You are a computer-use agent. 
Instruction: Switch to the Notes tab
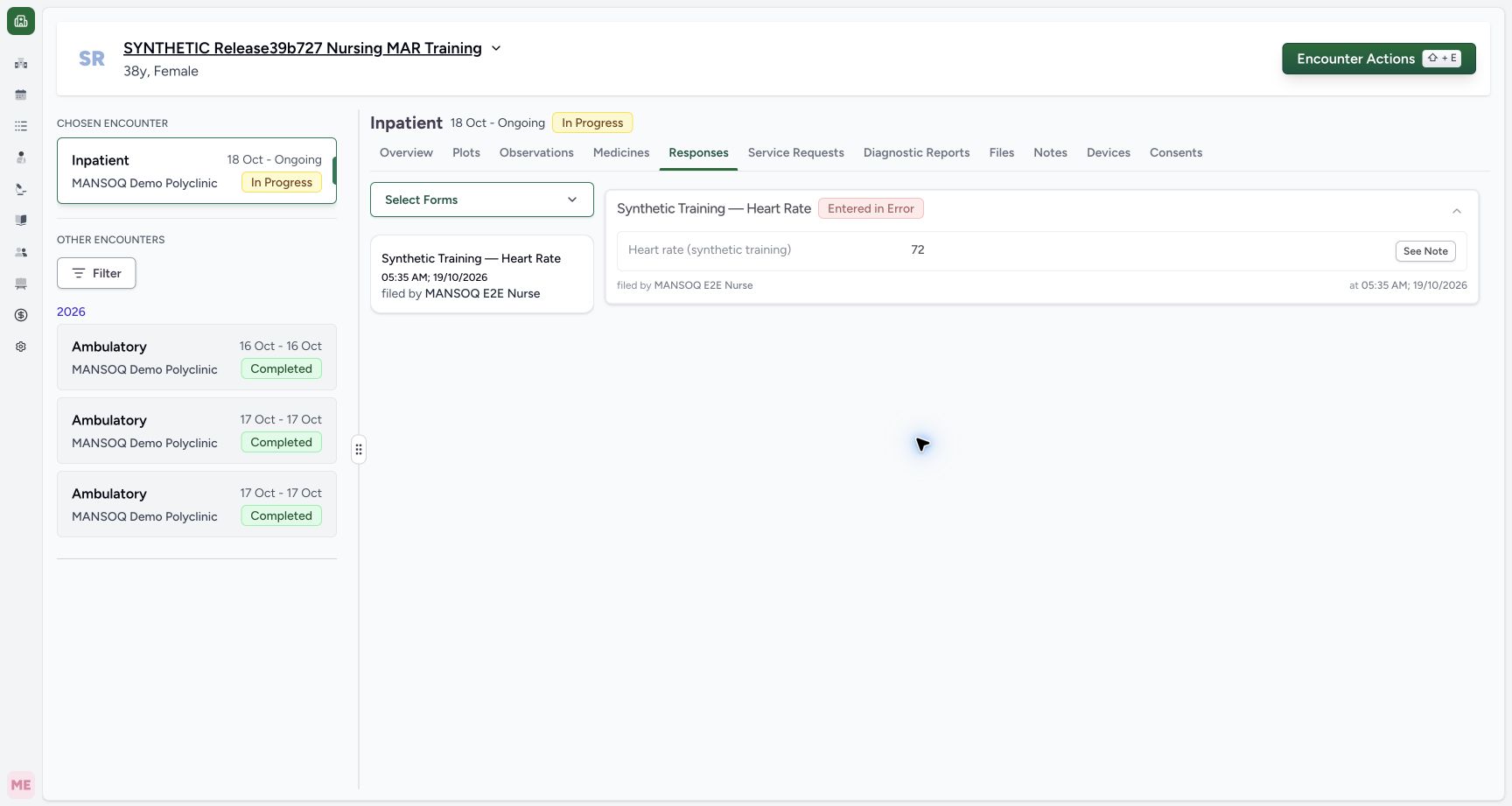pyautogui.click(x=1050, y=152)
